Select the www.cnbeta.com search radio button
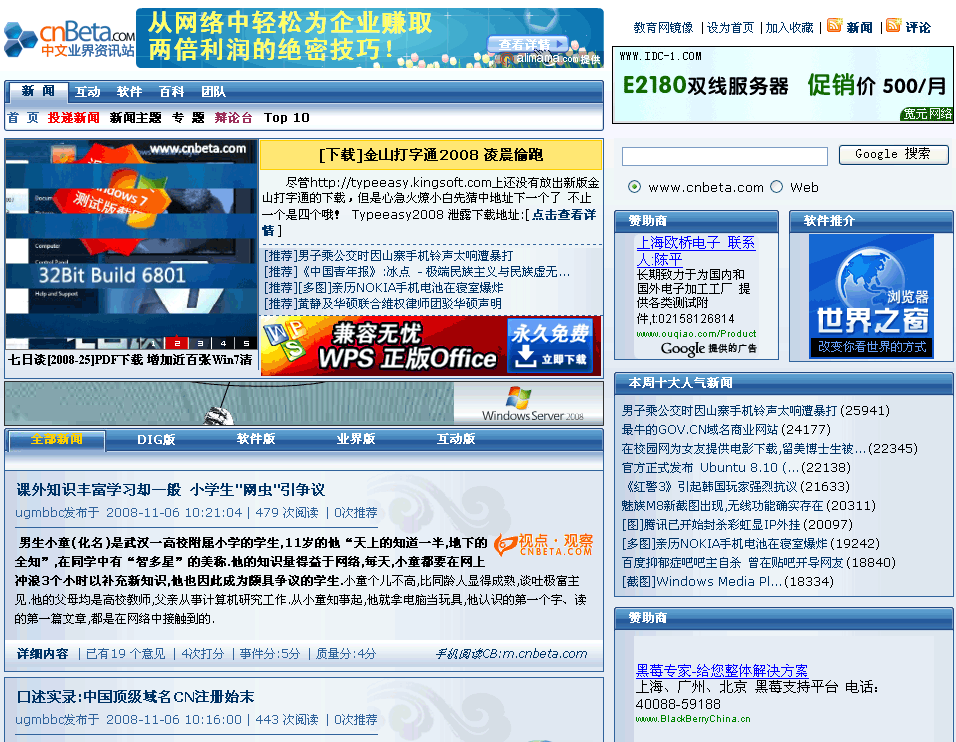The width and height of the screenshot is (956, 742). tap(635, 187)
